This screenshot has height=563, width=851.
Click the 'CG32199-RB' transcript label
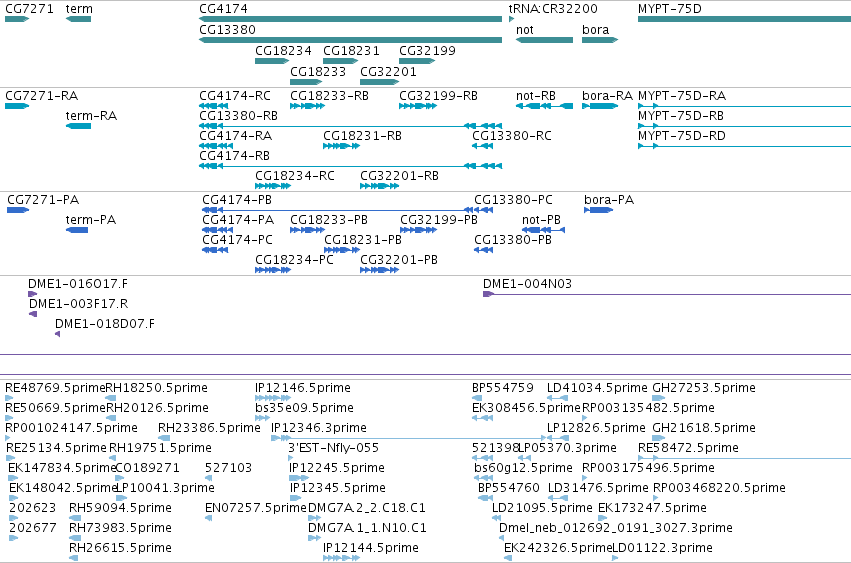[439, 96]
